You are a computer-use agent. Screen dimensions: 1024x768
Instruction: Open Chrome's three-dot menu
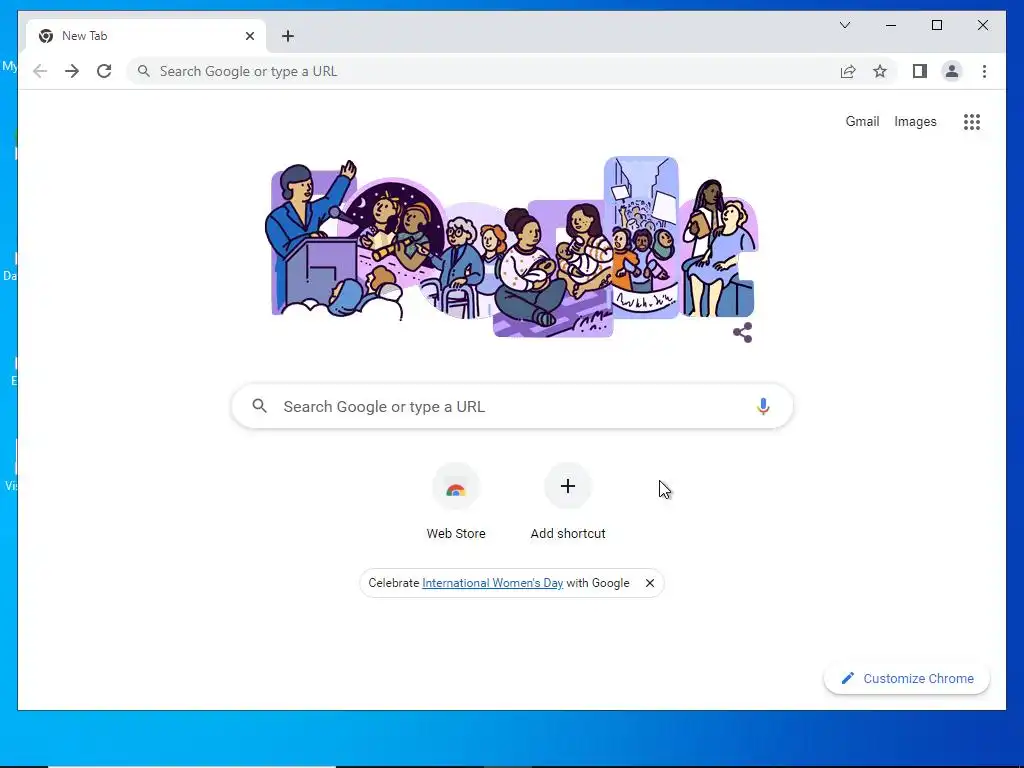coord(984,71)
